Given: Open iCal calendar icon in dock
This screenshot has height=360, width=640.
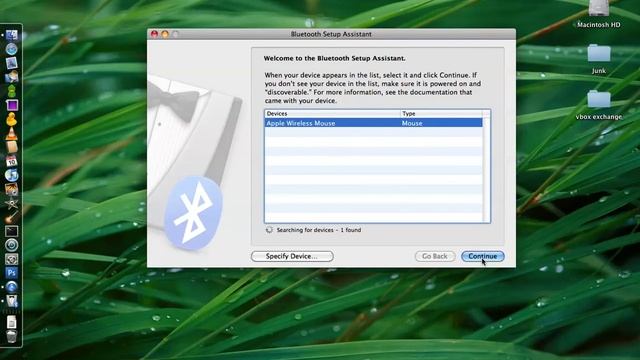Looking at the screenshot, I should pyautogui.click(x=11, y=161).
